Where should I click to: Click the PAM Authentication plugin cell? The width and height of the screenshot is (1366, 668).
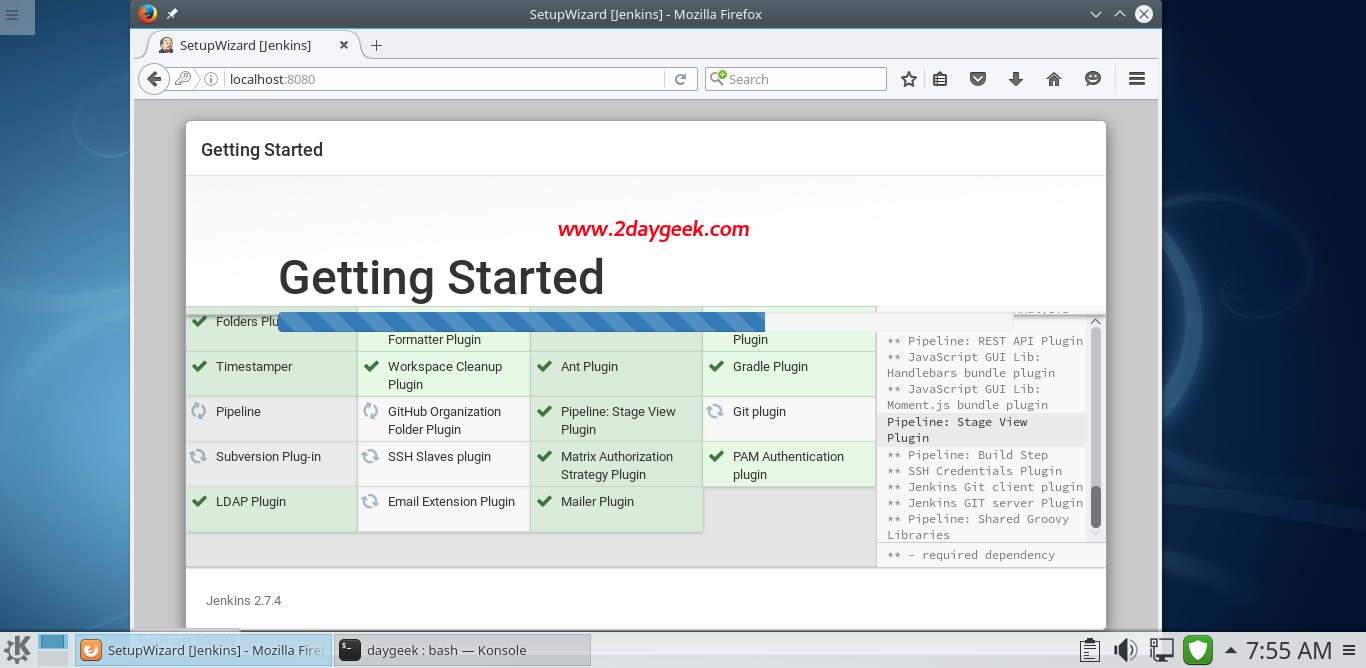coord(789,464)
